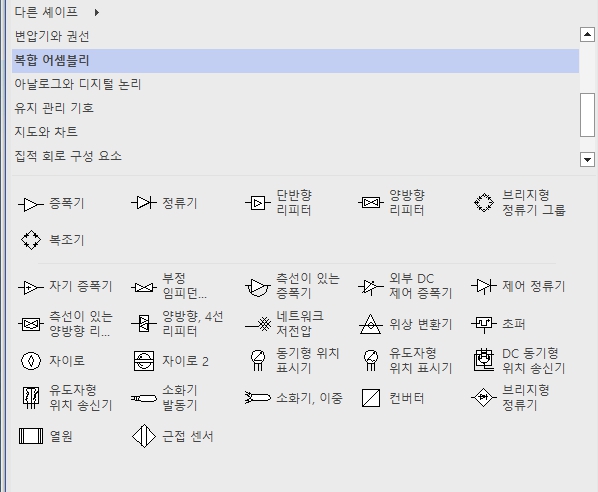
Task: Open the 유지 관리 기호 stencil
Action: click(296, 108)
